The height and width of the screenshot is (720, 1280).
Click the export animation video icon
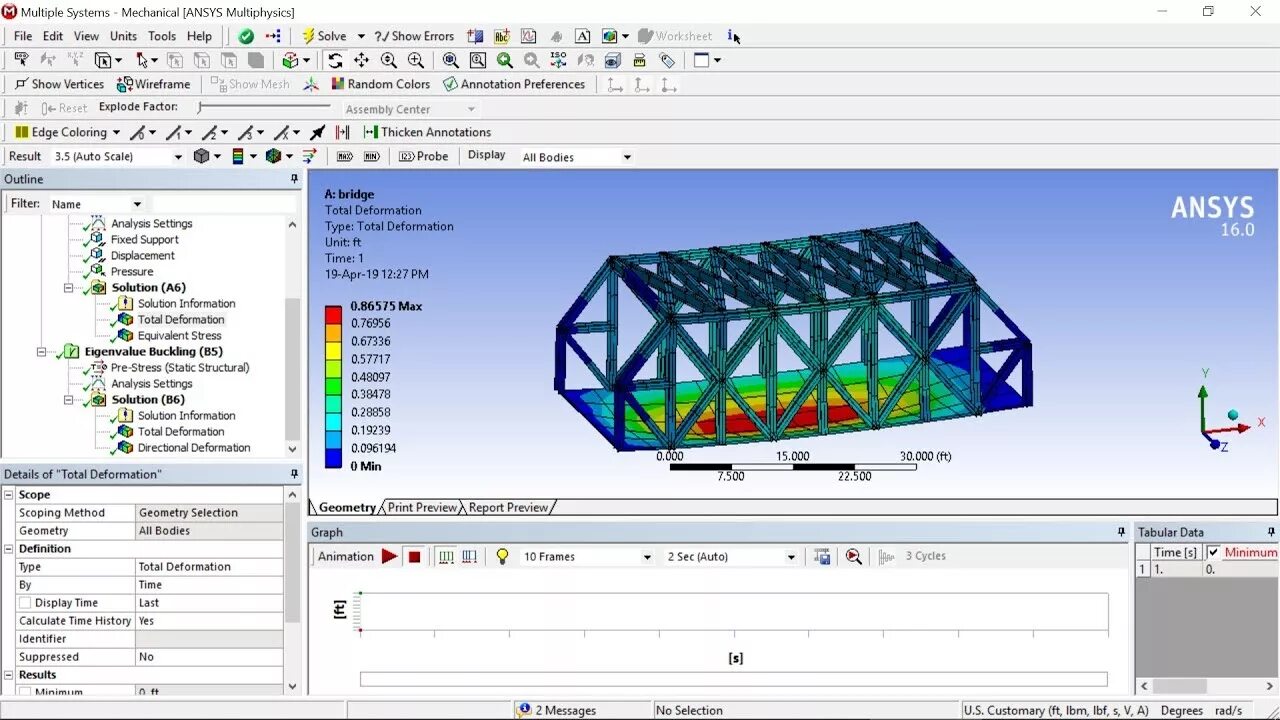pos(822,556)
